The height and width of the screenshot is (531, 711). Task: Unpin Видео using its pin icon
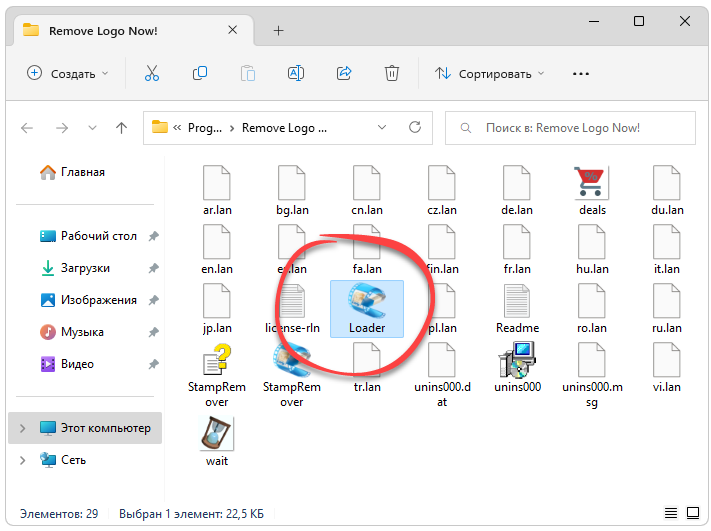click(154, 364)
